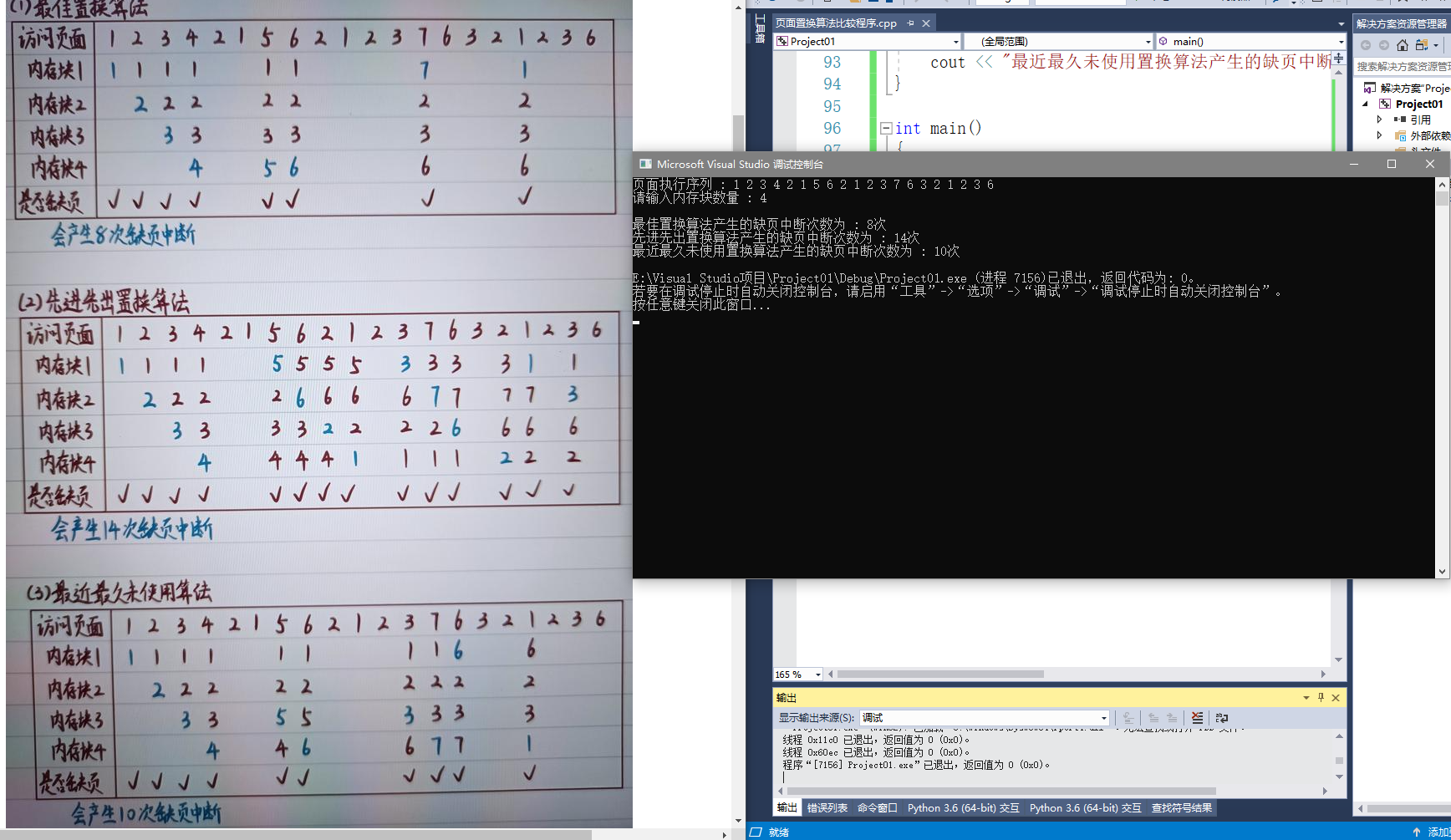Close the 页面置换算法比较程序.cpp tab
The height and width of the screenshot is (840, 1451).
(926, 23)
